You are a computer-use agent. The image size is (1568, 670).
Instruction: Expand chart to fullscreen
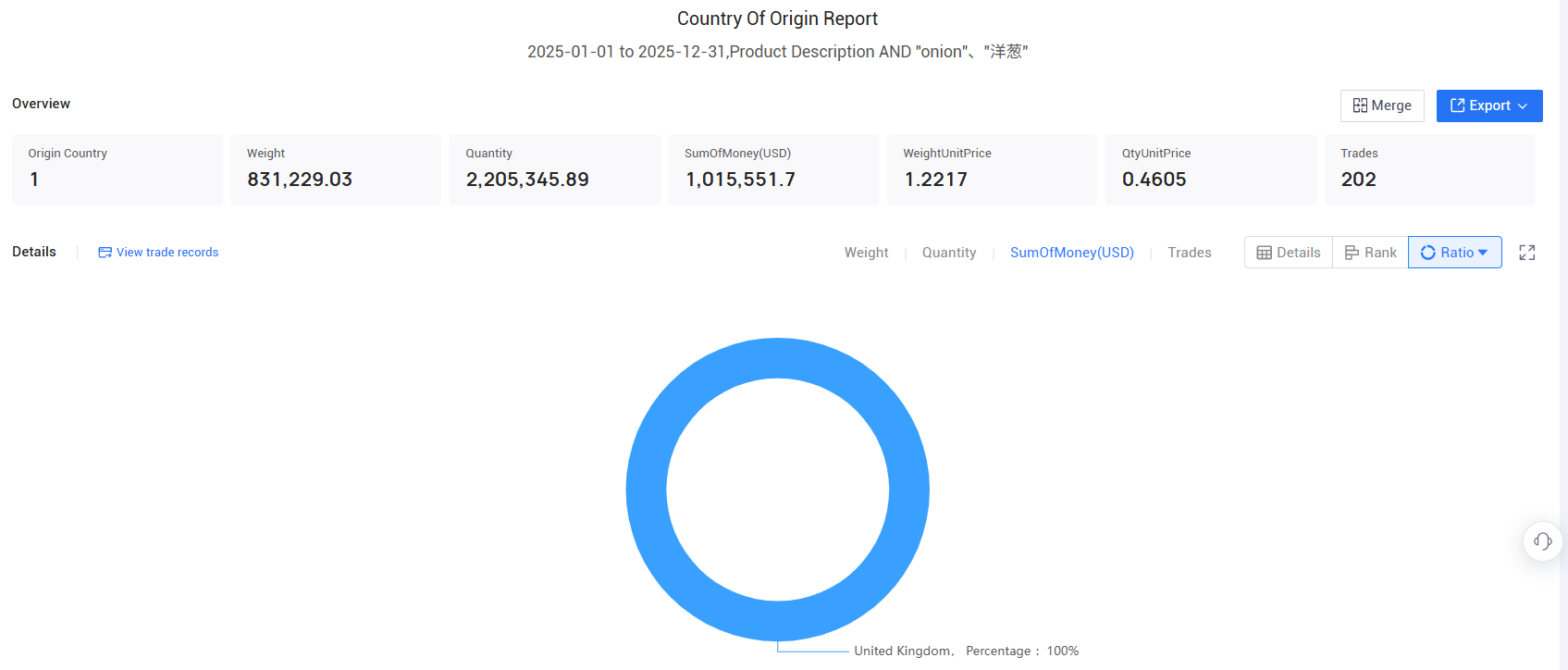point(1527,253)
